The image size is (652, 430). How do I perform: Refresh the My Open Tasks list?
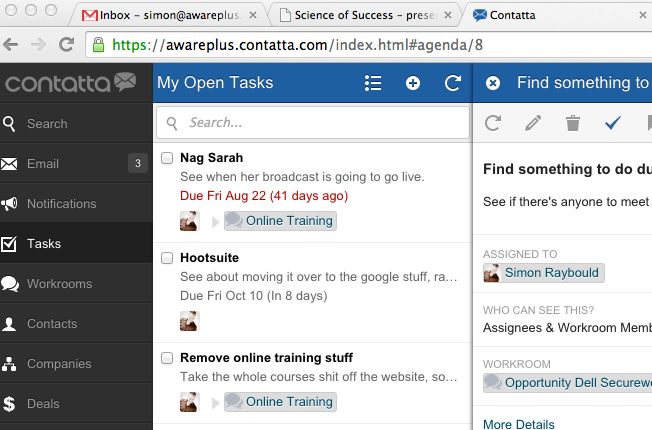tap(452, 83)
